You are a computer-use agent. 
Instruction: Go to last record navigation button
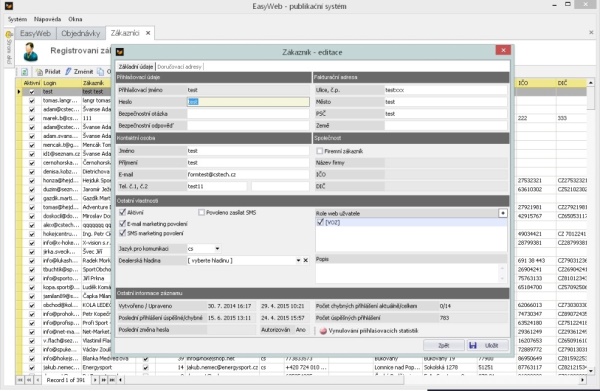[x=112, y=380]
